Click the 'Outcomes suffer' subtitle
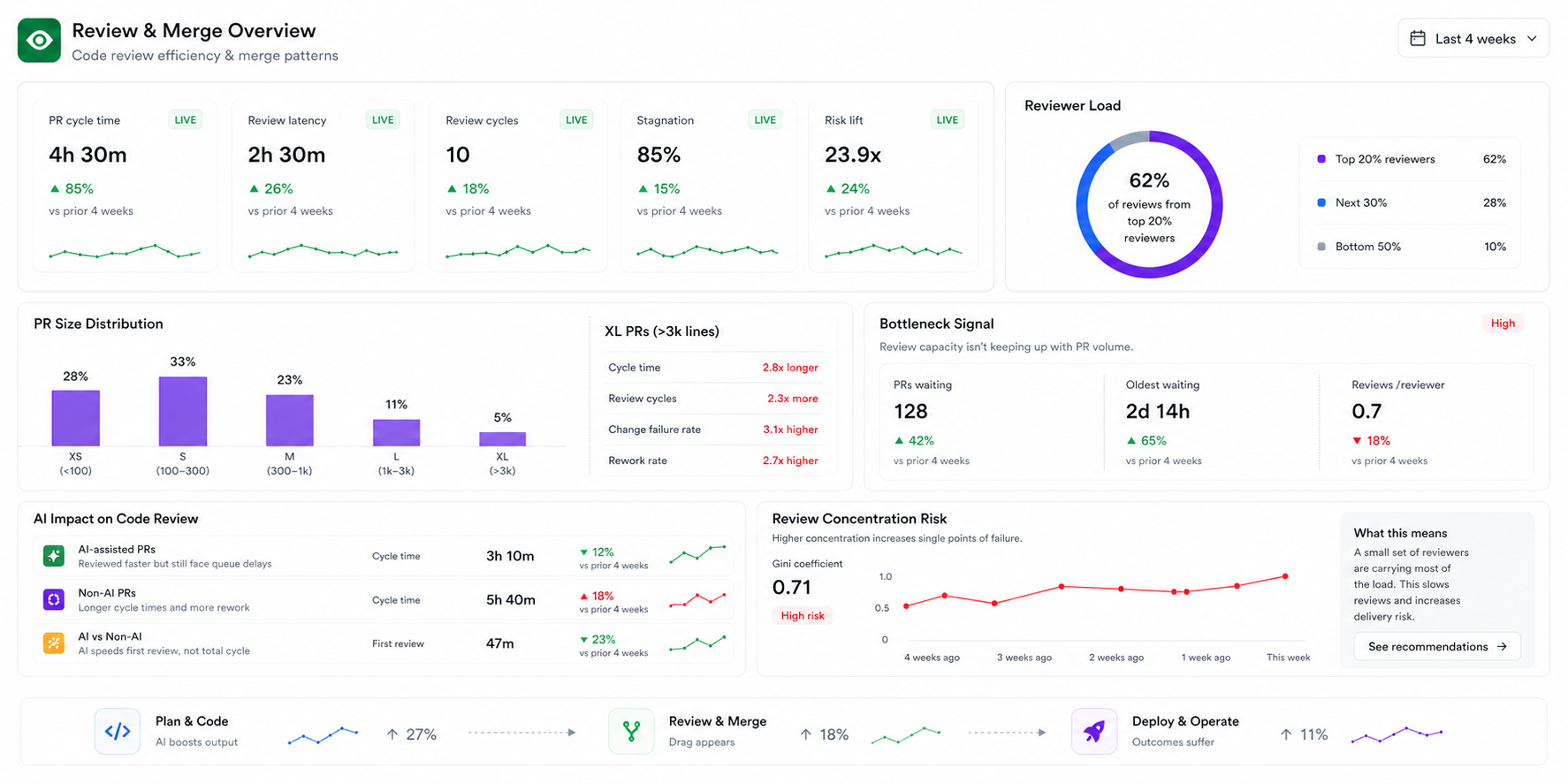The image size is (1568, 784). (x=1173, y=742)
